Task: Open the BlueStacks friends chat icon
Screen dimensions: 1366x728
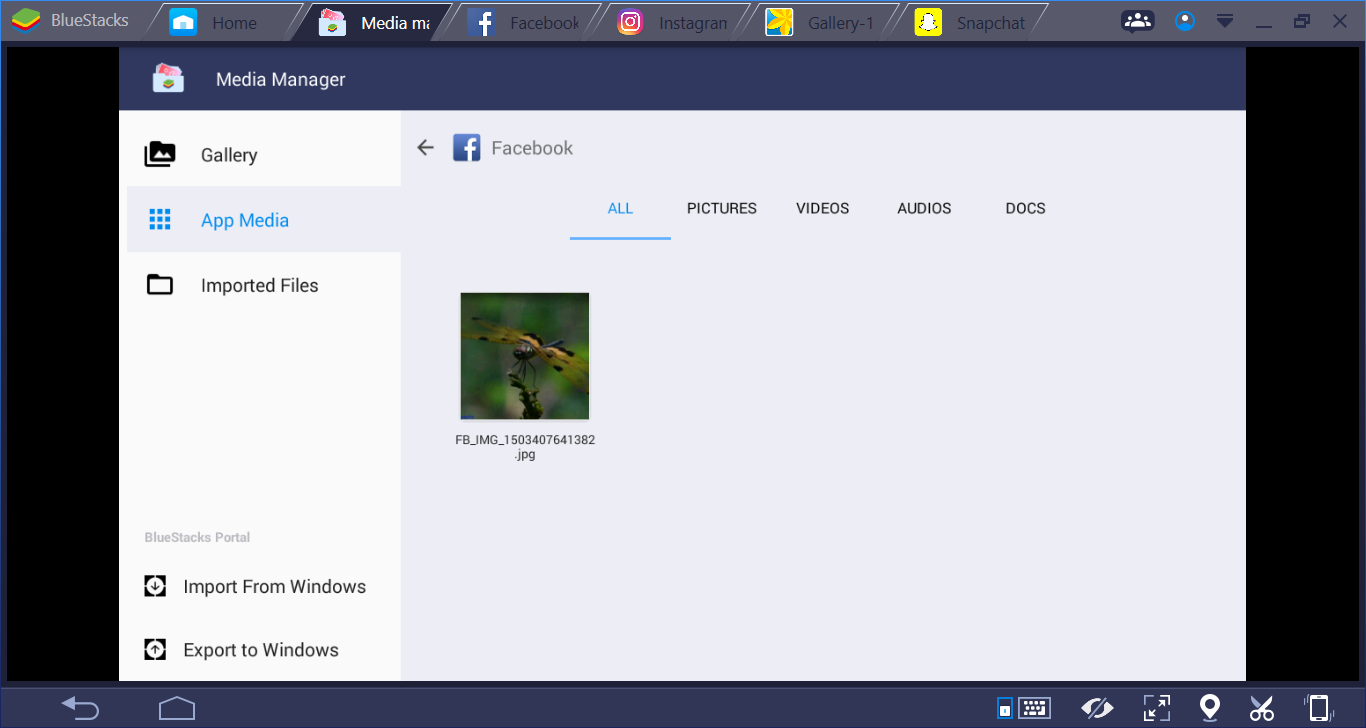Action: click(x=1137, y=21)
